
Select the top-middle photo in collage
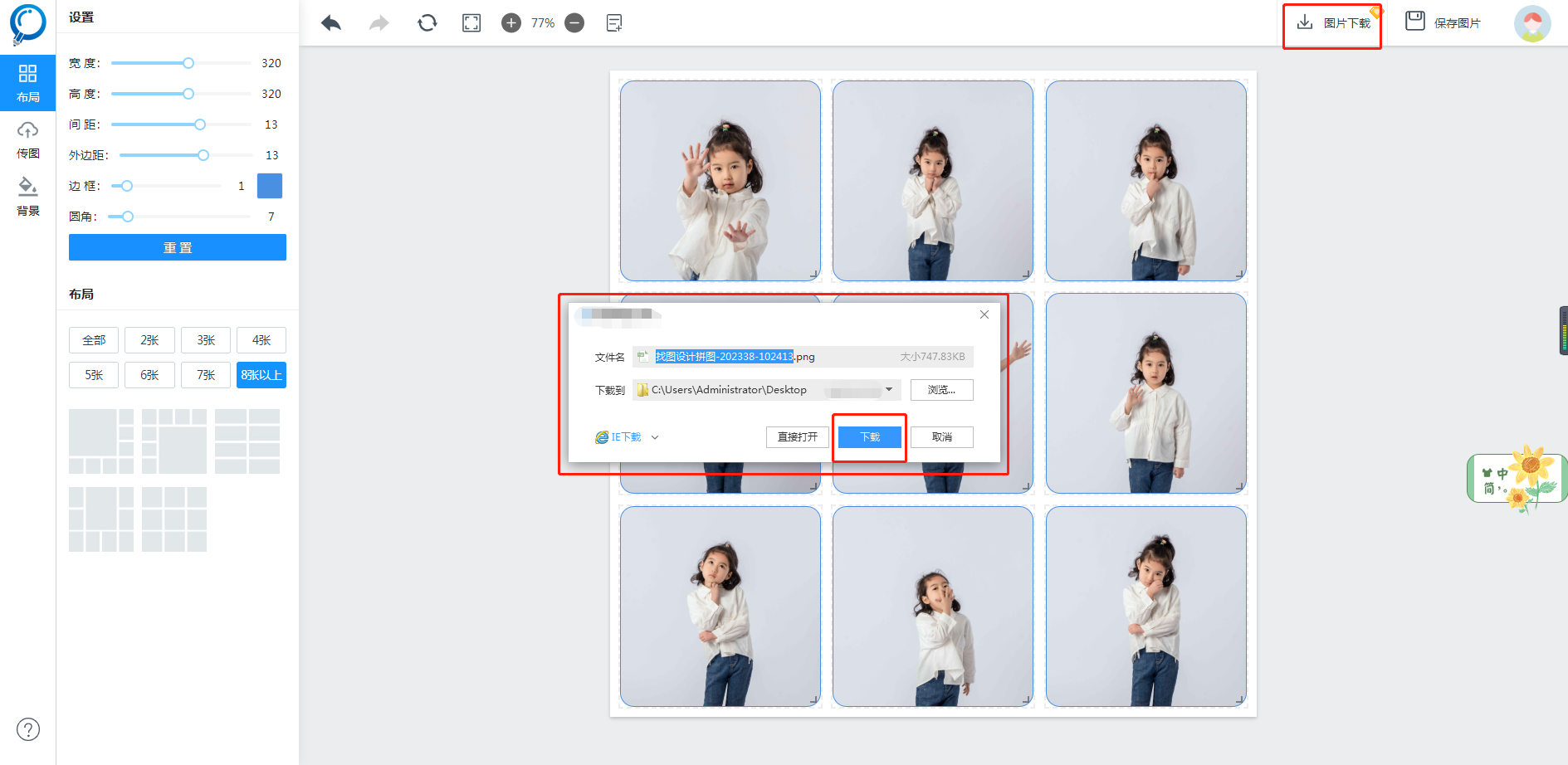933,181
